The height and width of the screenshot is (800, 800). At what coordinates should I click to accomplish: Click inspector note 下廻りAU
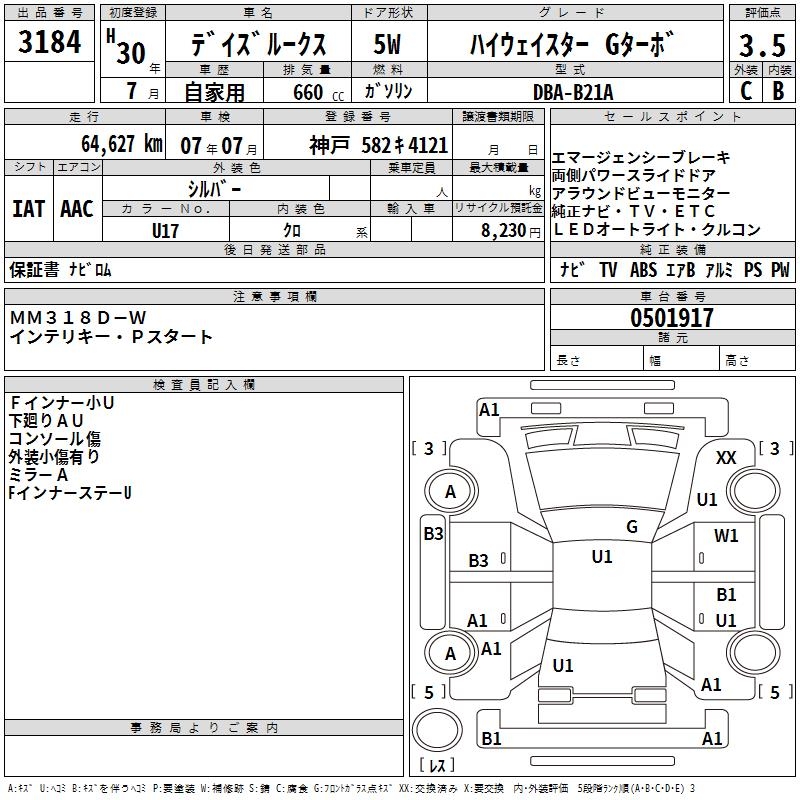[46, 420]
